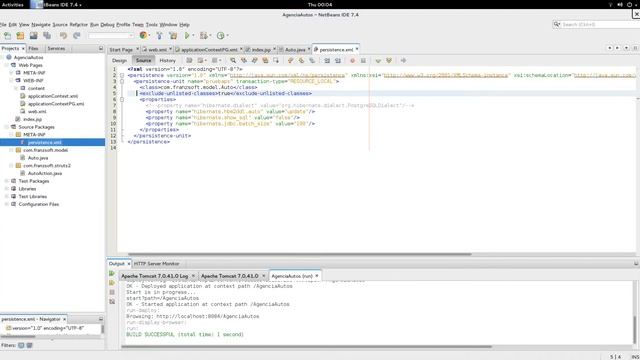Click the Validate XML editor icon

point(389,60)
